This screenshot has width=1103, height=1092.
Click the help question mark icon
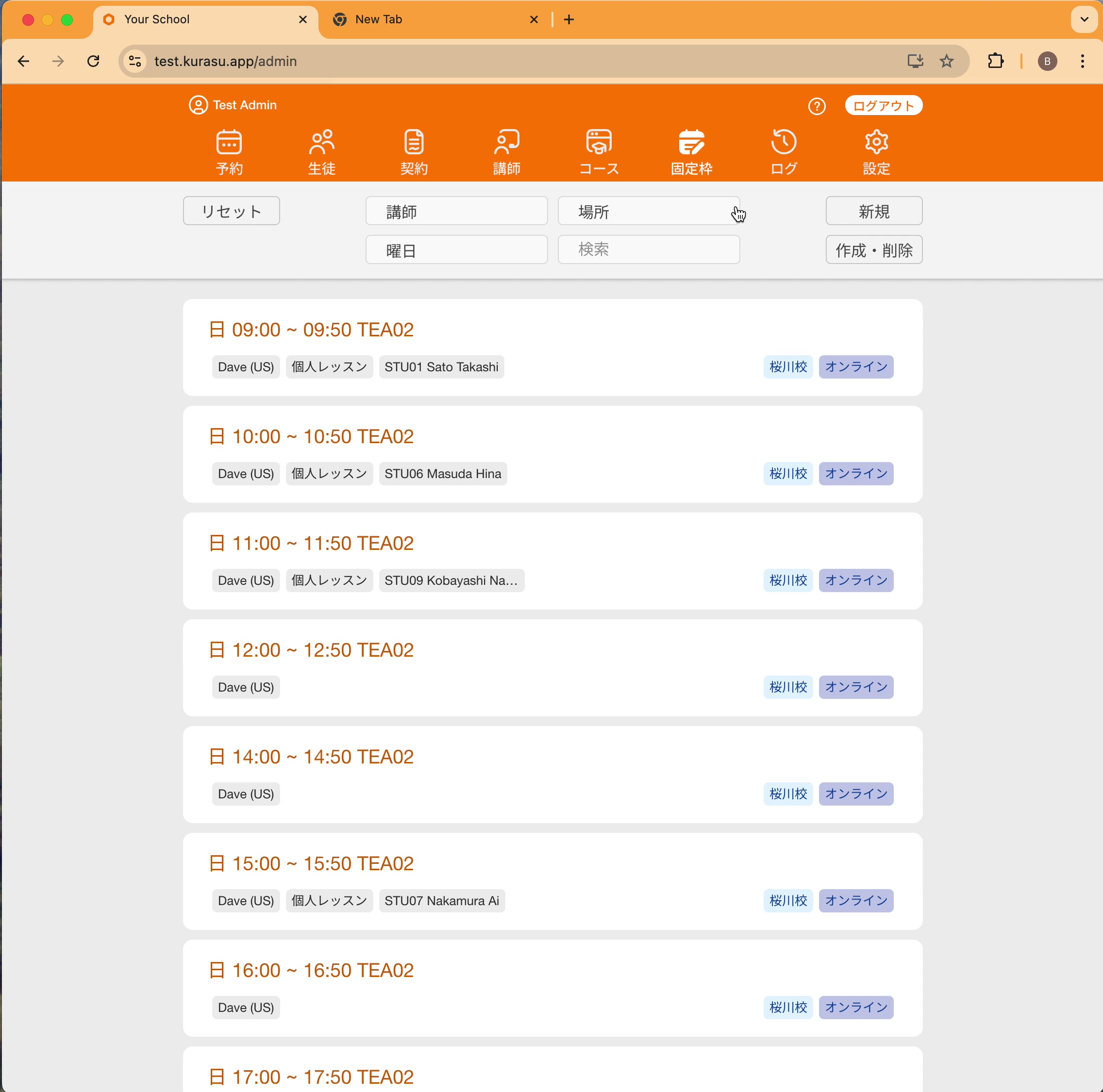(x=817, y=106)
